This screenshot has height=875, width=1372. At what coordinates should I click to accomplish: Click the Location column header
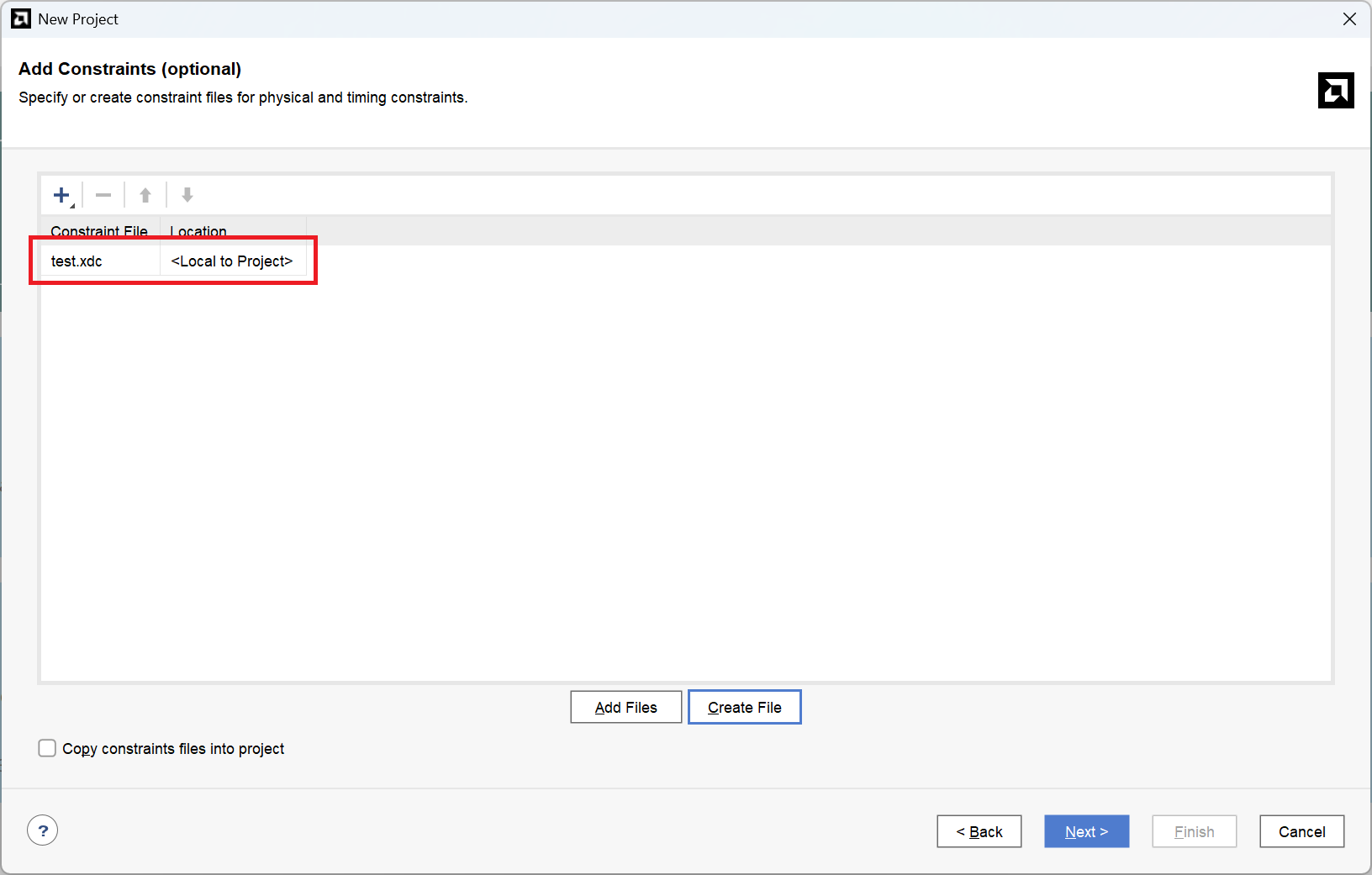click(x=198, y=230)
